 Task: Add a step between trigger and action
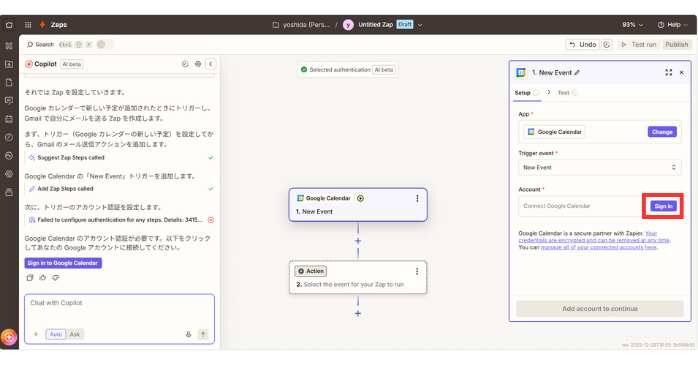[x=358, y=241]
